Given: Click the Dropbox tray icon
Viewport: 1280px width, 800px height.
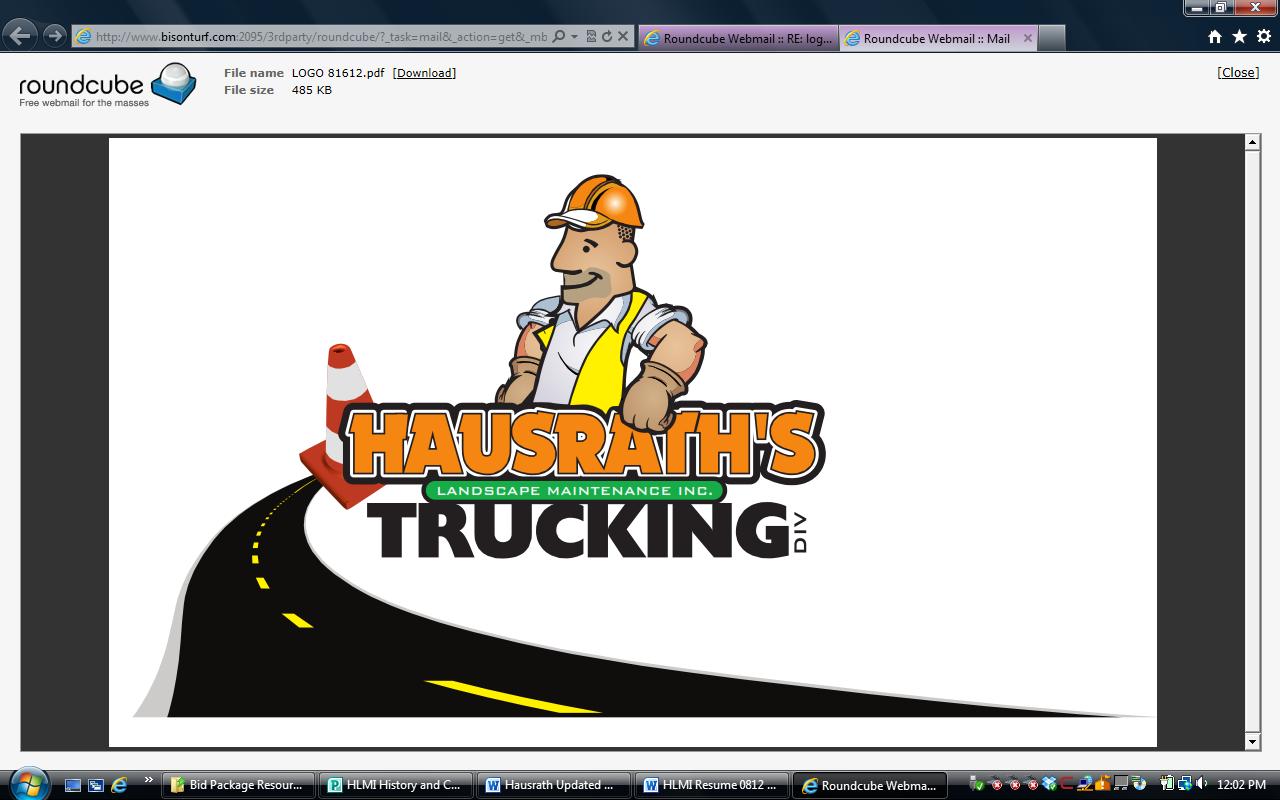Looking at the screenshot, I should pyautogui.click(x=1050, y=784).
